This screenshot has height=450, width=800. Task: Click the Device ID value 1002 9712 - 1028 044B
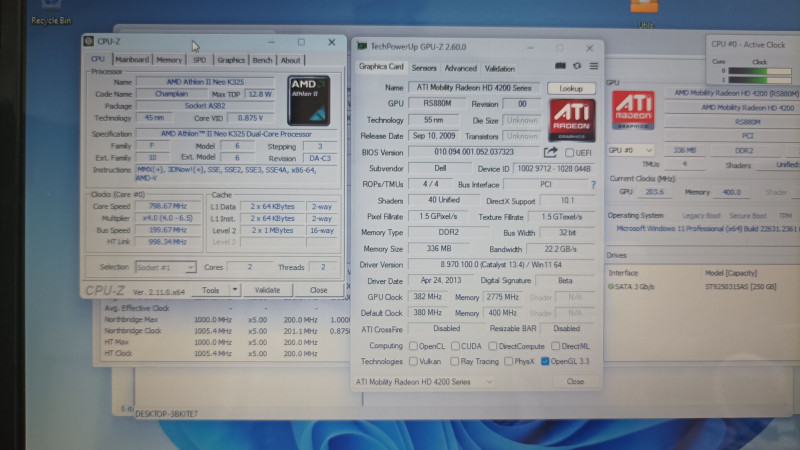(x=554, y=168)
